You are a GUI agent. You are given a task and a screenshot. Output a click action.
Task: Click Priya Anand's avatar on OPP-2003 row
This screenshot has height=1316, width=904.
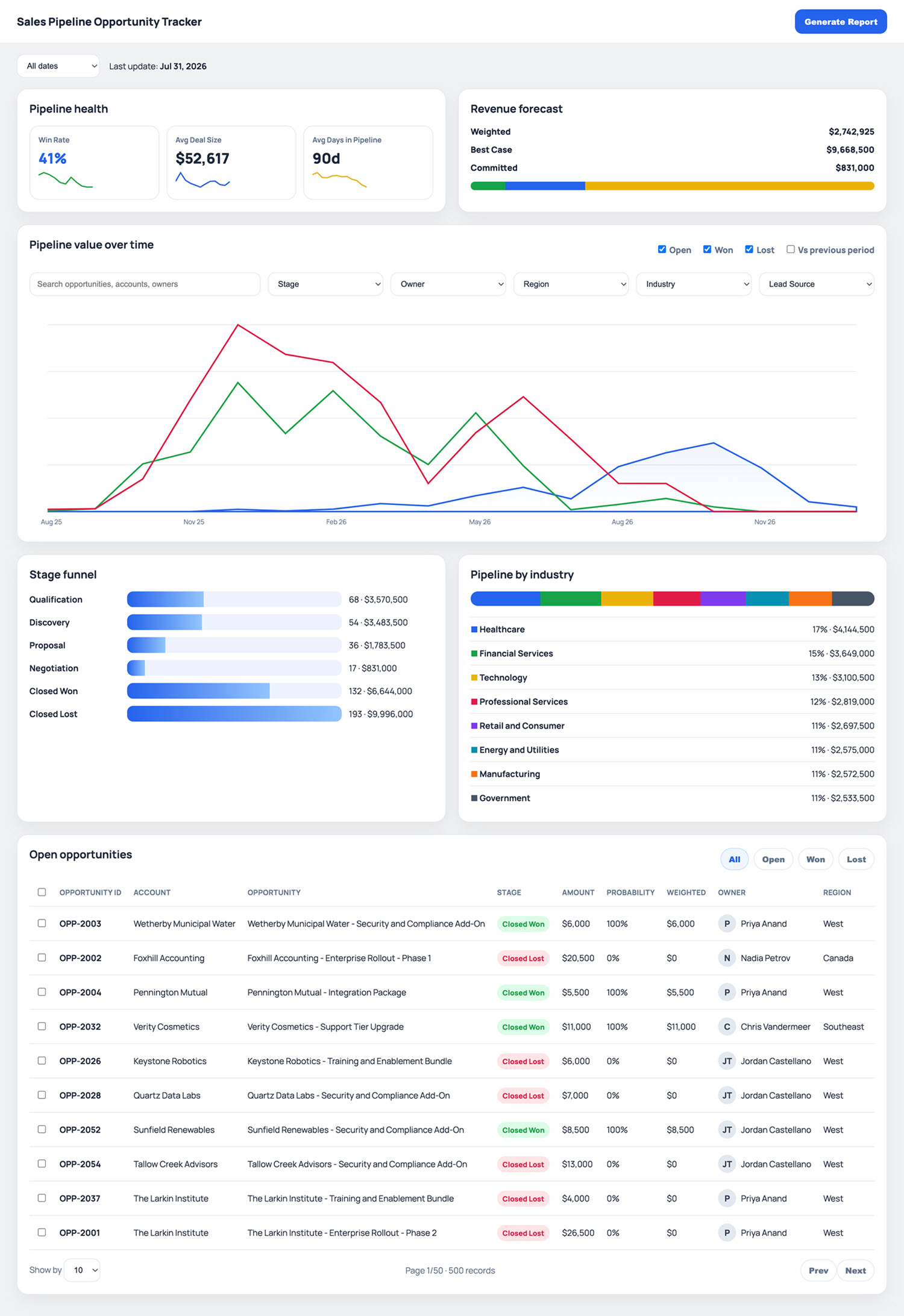pos(727,924)
